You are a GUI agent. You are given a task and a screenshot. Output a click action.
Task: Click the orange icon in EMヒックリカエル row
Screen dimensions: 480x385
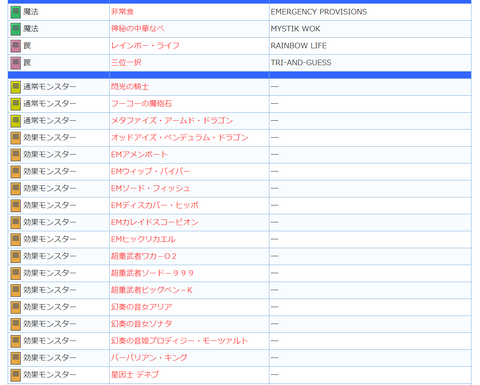coord(16,240)
